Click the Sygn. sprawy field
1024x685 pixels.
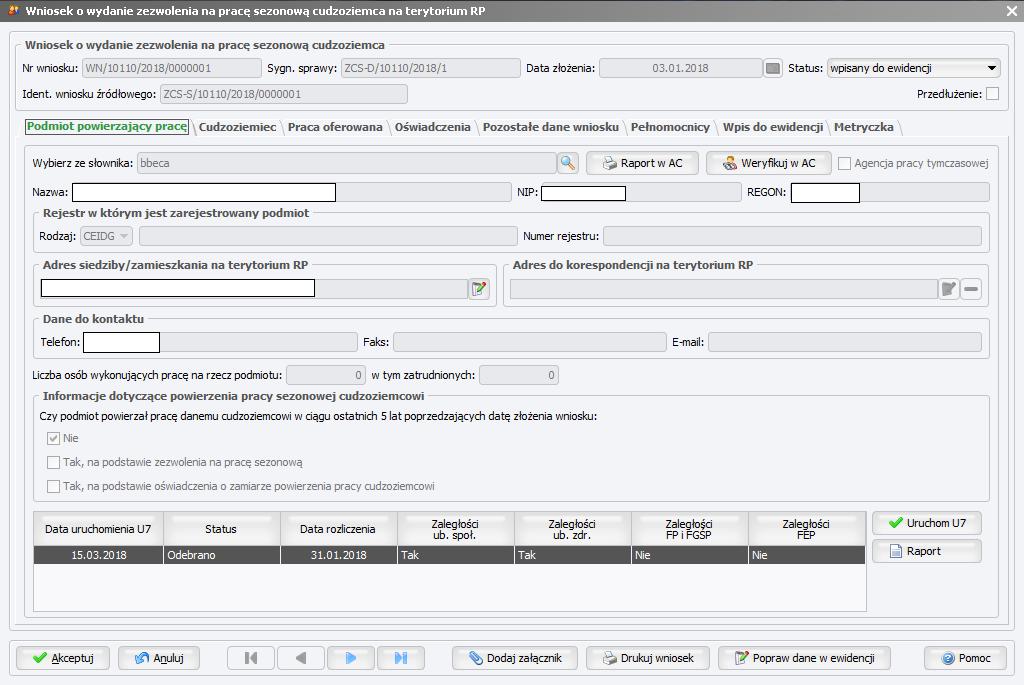pyautogui.click(x=430, y=68)
